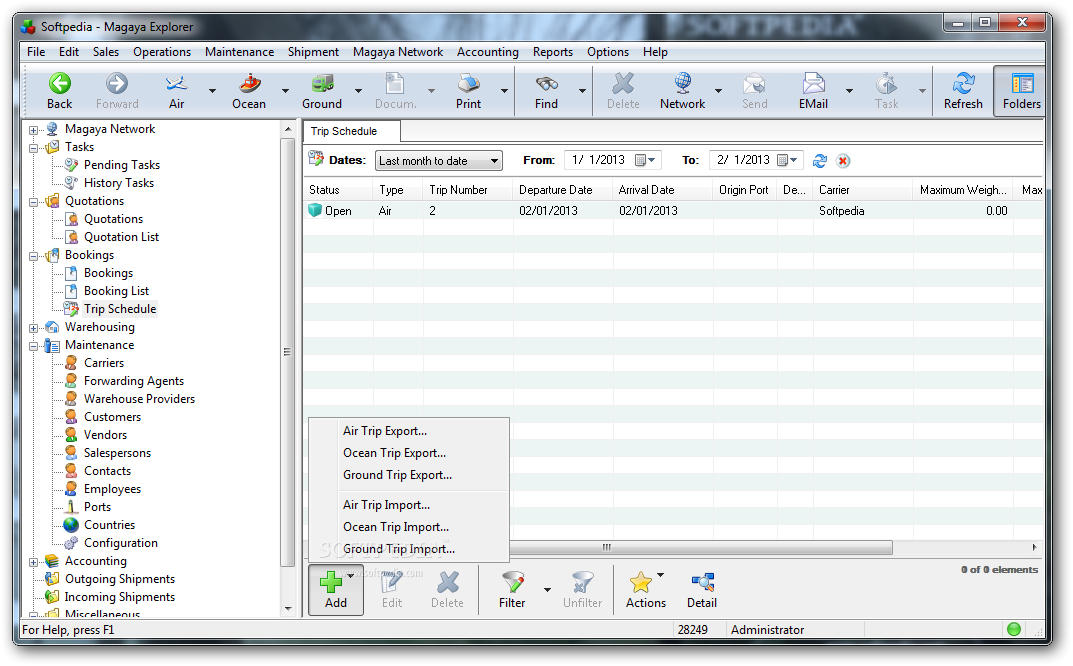This screenshot has height=666, width=1073.
Task: Select Incoming Shipments in tree
Action: point(120,597)
